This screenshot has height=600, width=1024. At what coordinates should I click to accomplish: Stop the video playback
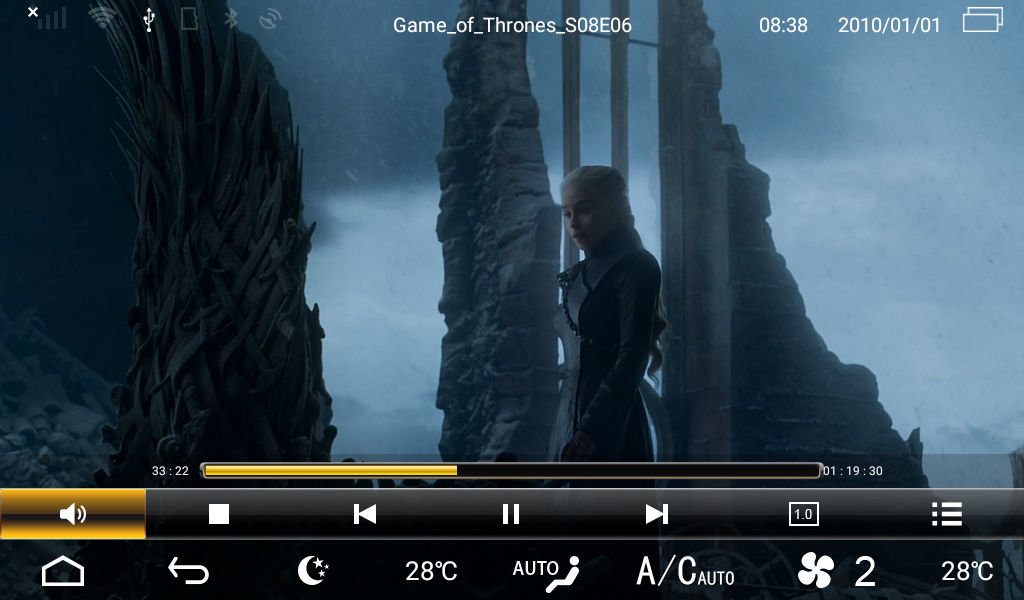pyautogui.click(x=219, y=514)
